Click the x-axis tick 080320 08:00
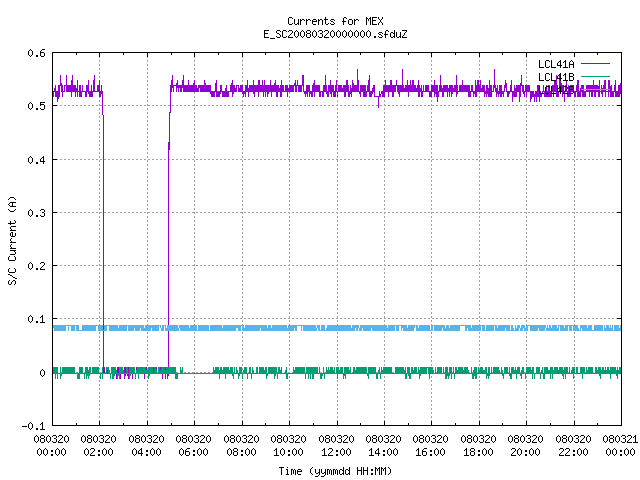The height and width of the screenshot is (480, 640). click(x=242, y=445)
